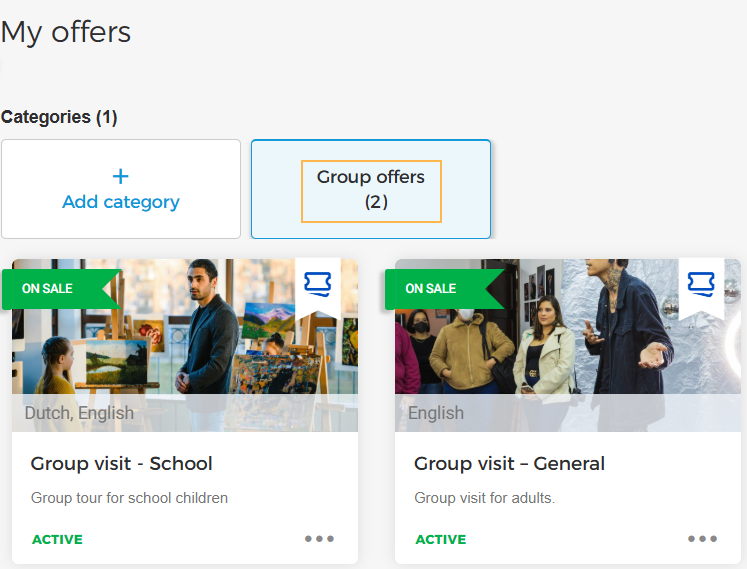Click the ticket icon on the School offer
Viewport: 747px width, 569px height.
(317, 285)
